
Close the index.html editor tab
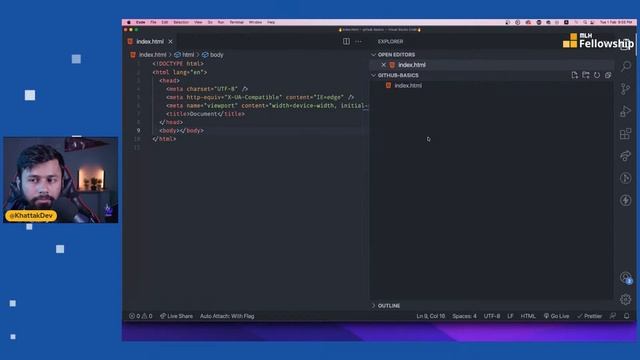click(x=170, y=42)
